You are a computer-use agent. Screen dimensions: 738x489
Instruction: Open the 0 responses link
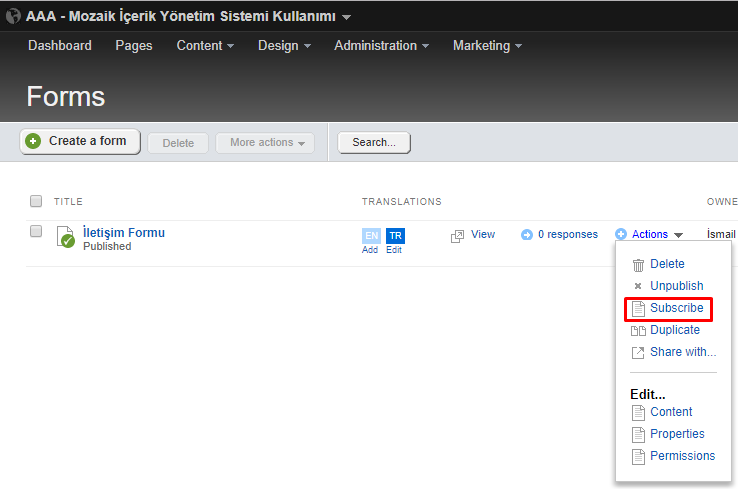tap(568, 234)
